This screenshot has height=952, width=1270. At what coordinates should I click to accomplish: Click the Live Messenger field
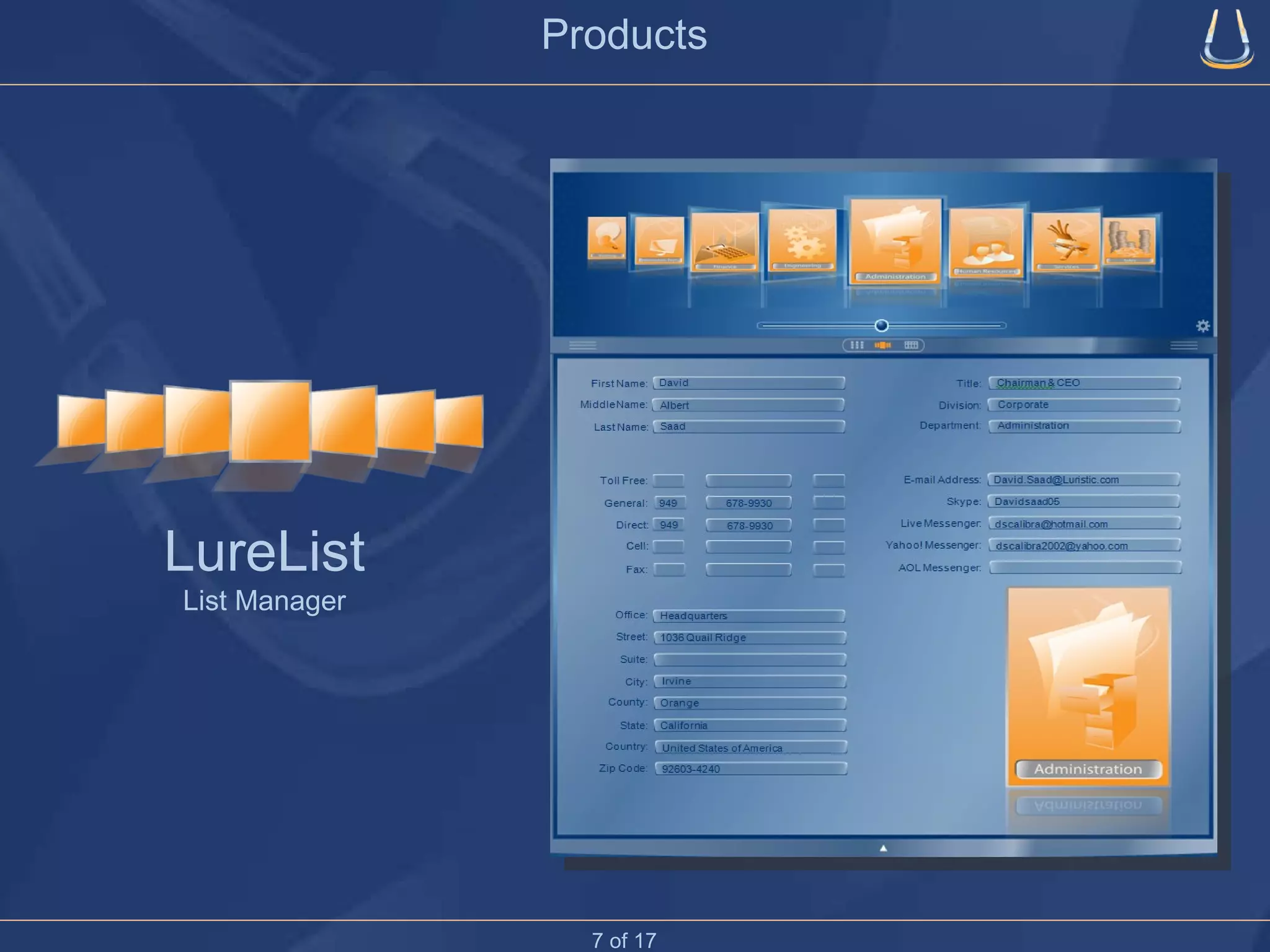pos(1084,524)
